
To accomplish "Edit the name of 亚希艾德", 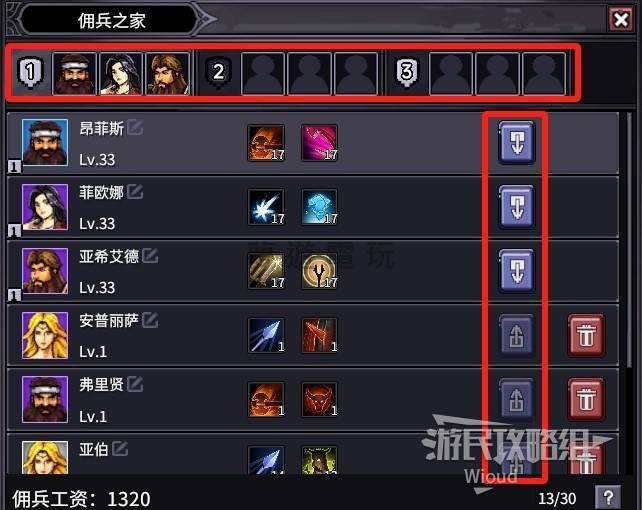I will 150,256.
